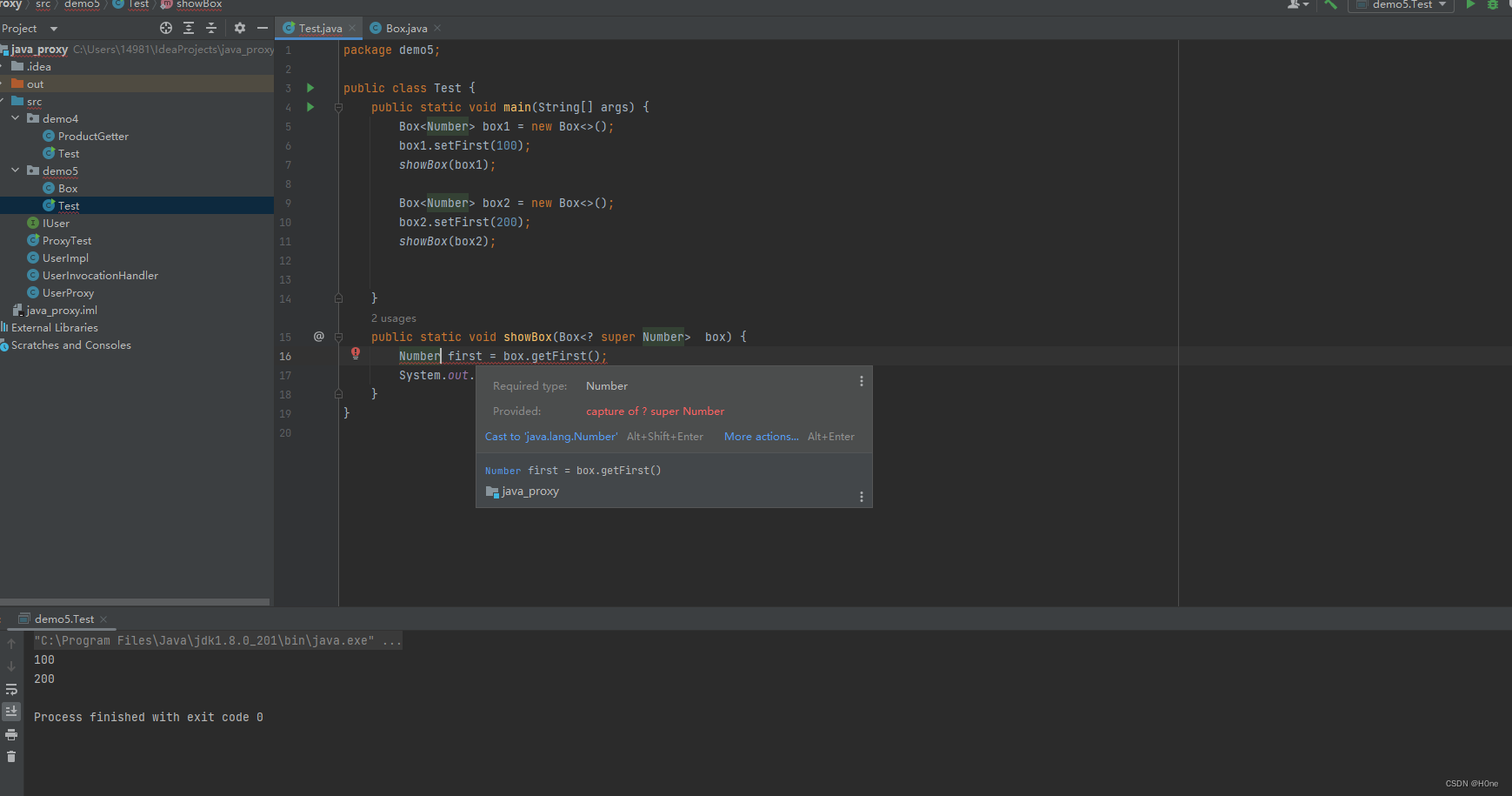Open documentation popup three-dot menu
1512x796 pixels.
point(862,497)
